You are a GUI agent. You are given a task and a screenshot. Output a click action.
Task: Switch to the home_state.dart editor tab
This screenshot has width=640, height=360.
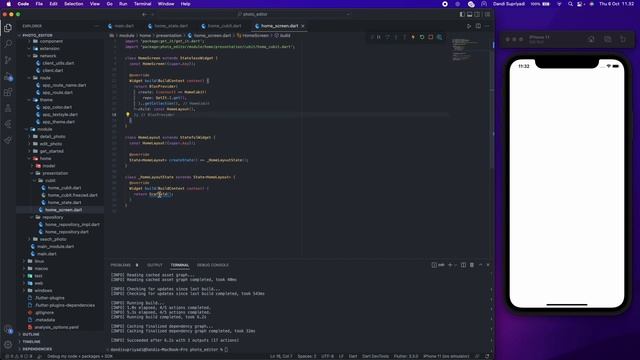(168, 26)
